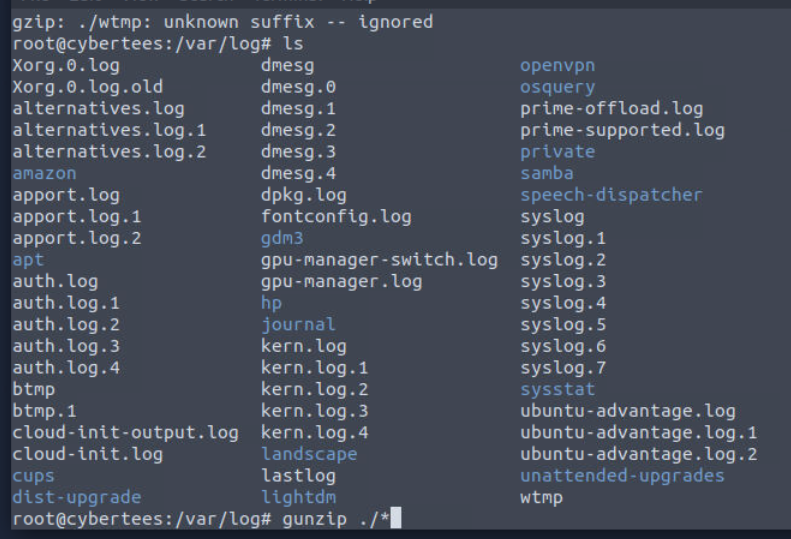Click the terminal cursor after gunzip command

pyautogui.click(x=396, y=518)
